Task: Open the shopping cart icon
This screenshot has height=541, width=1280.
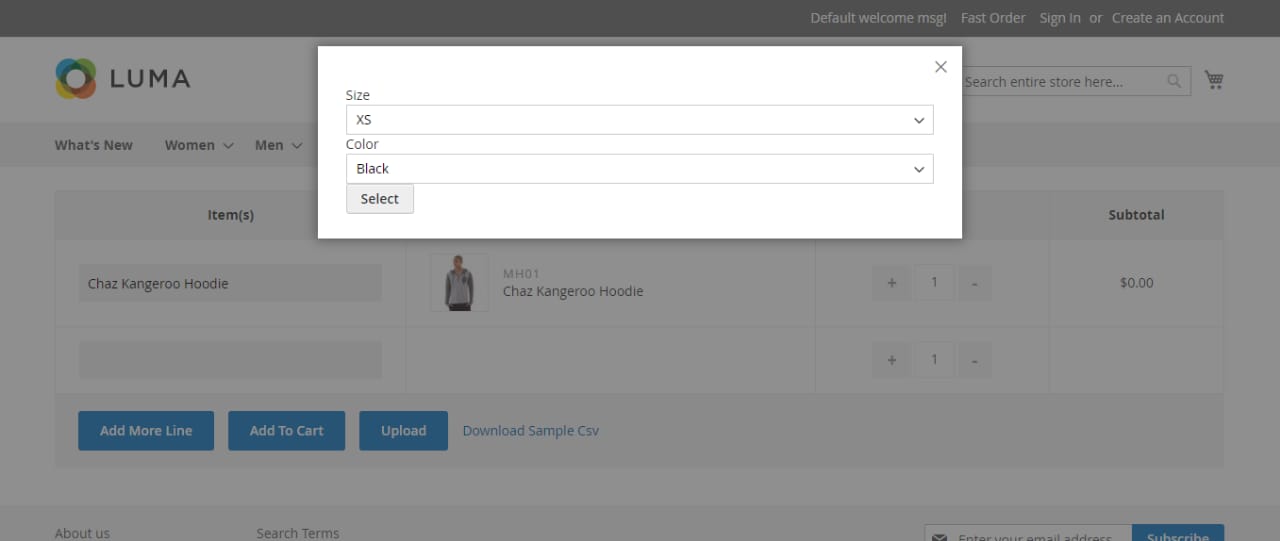Action: pyautogui.click(x=1214, y=80)
